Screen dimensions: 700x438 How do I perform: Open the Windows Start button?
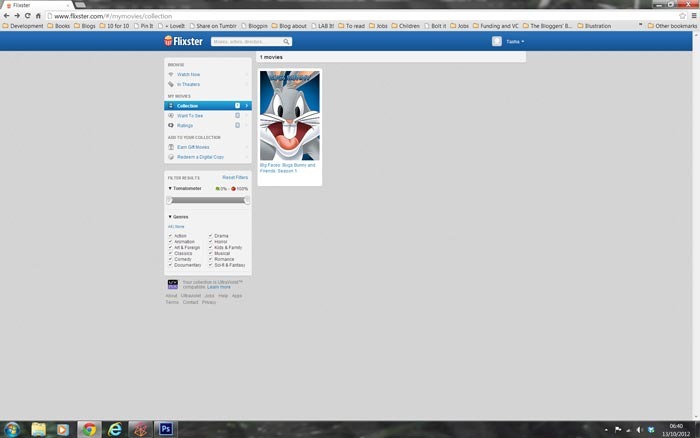tap(12, 429)
